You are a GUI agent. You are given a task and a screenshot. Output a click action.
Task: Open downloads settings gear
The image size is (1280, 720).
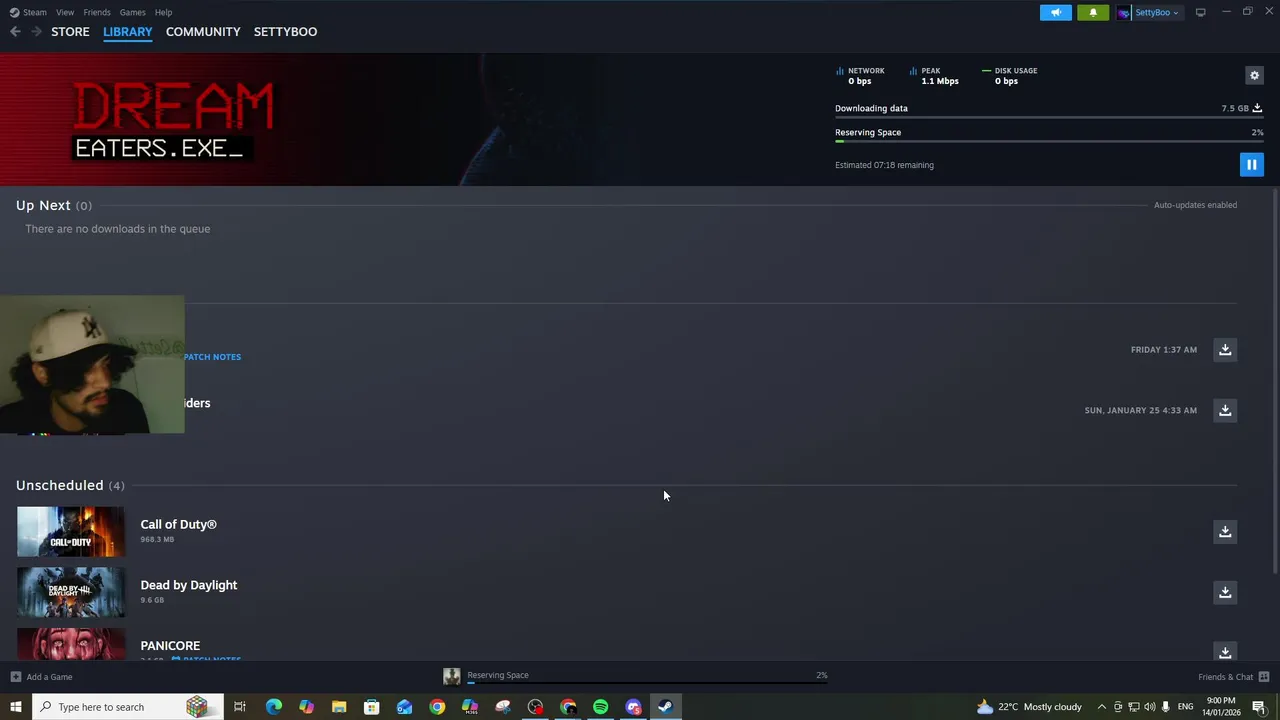pos(1254,75)
